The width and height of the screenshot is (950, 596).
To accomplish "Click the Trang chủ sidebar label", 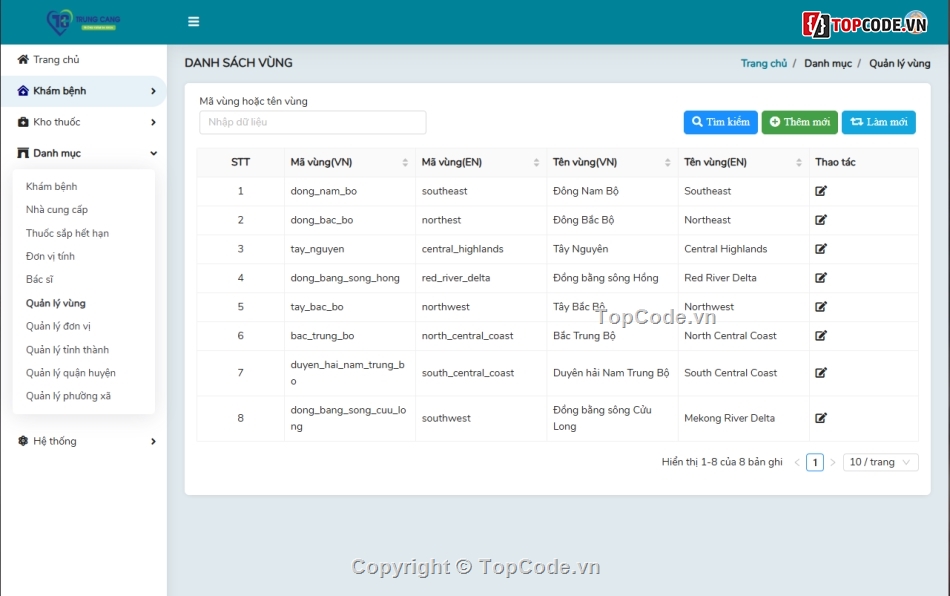I will (x=56, y=59).
